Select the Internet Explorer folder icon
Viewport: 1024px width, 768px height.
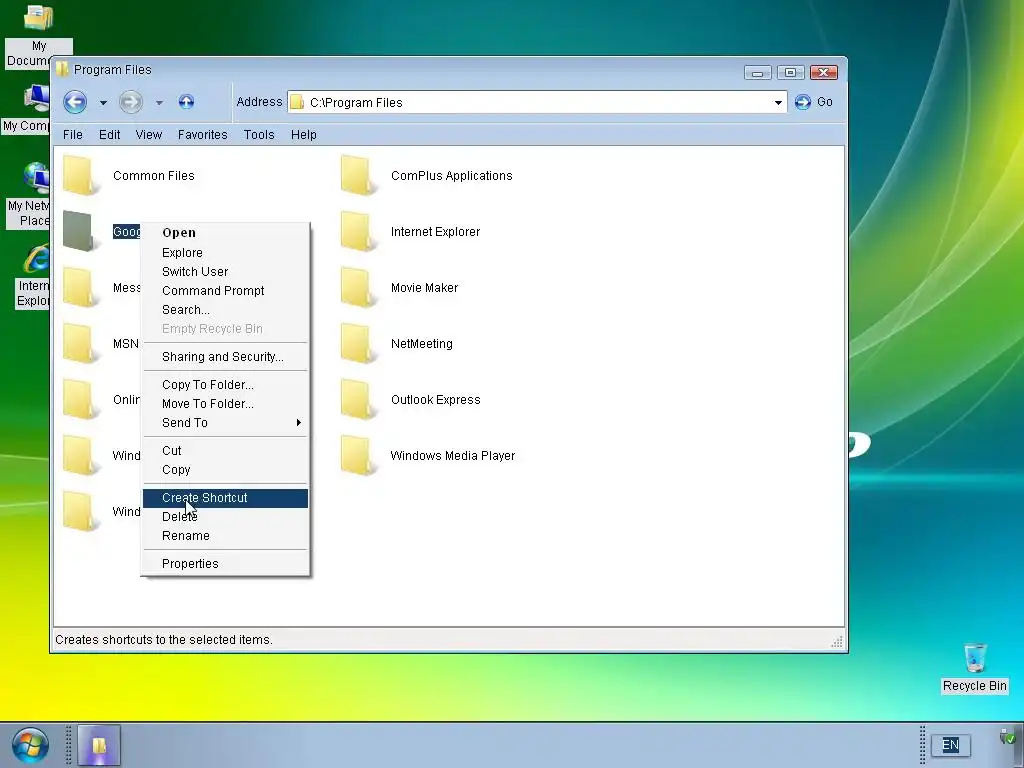coord(358,231)
